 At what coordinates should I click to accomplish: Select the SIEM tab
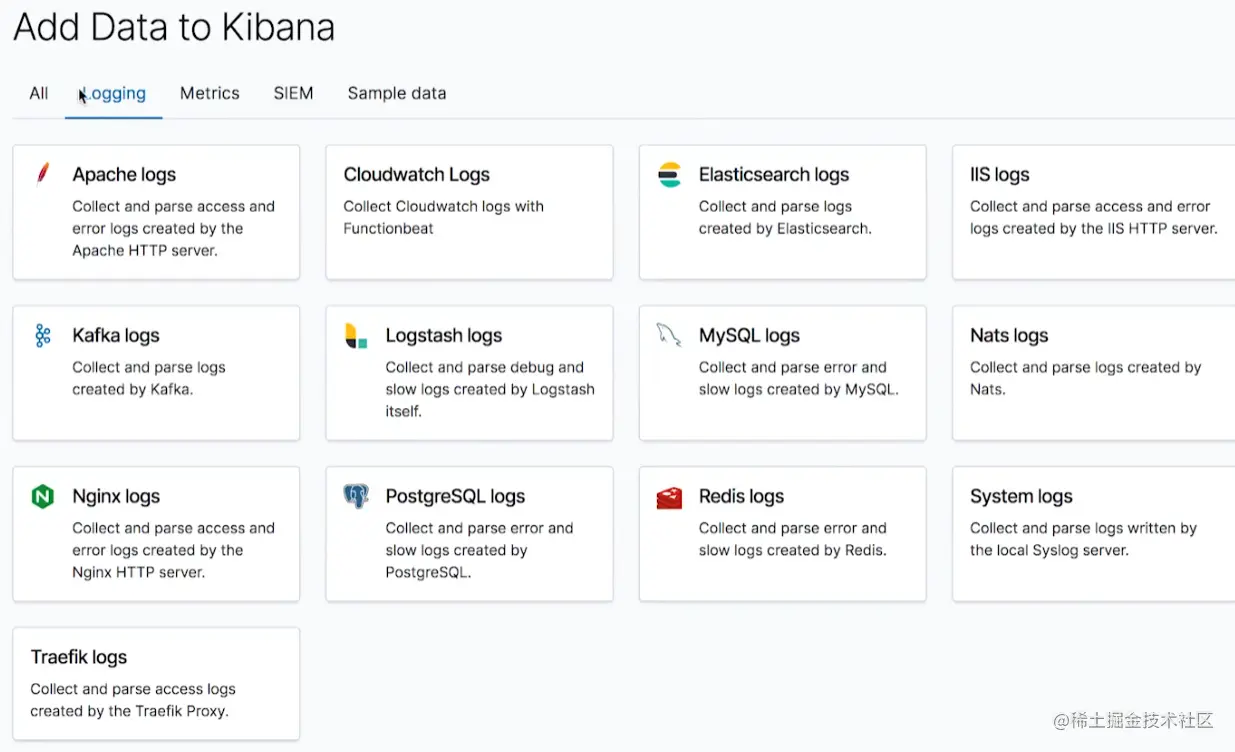[293, 93]
